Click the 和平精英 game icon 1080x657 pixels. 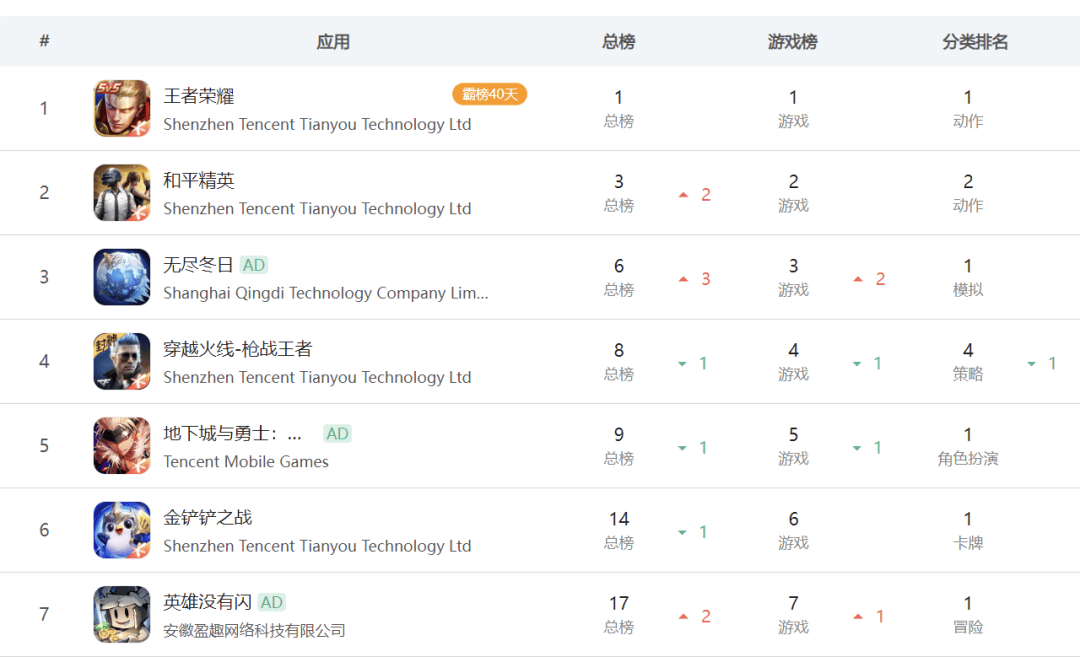tap(122, 192)
